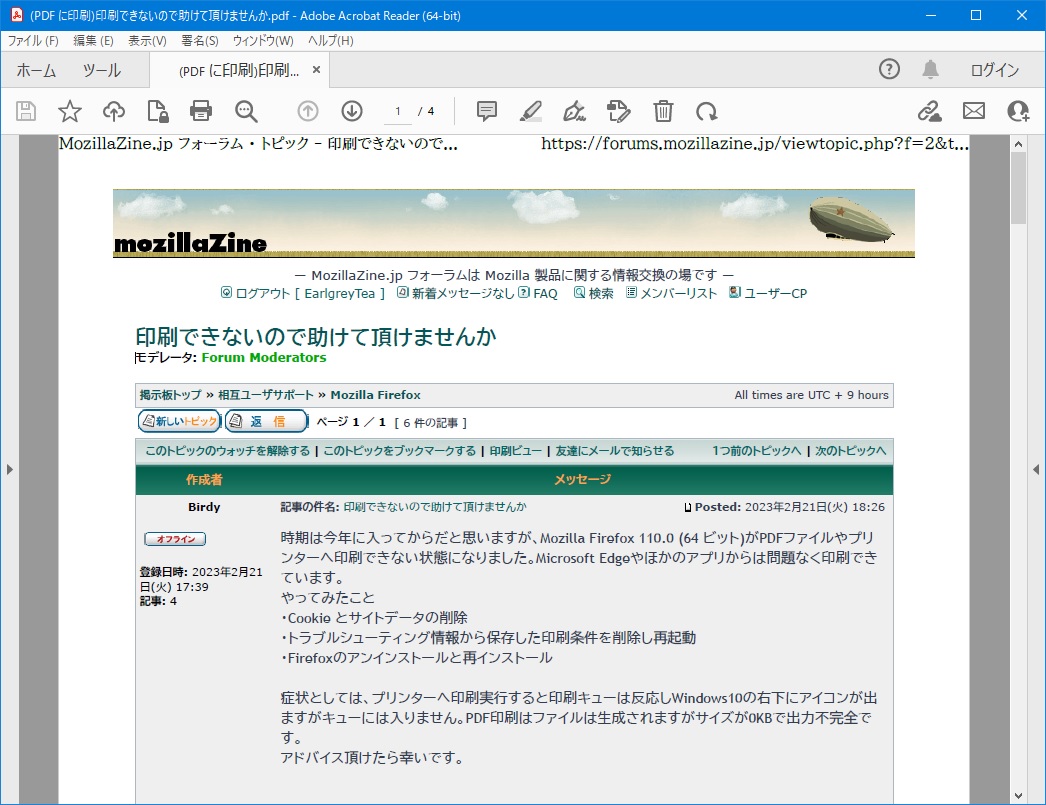Close the open PDF document tab
Screen dimensions: 1046x805
coord(316,69)
